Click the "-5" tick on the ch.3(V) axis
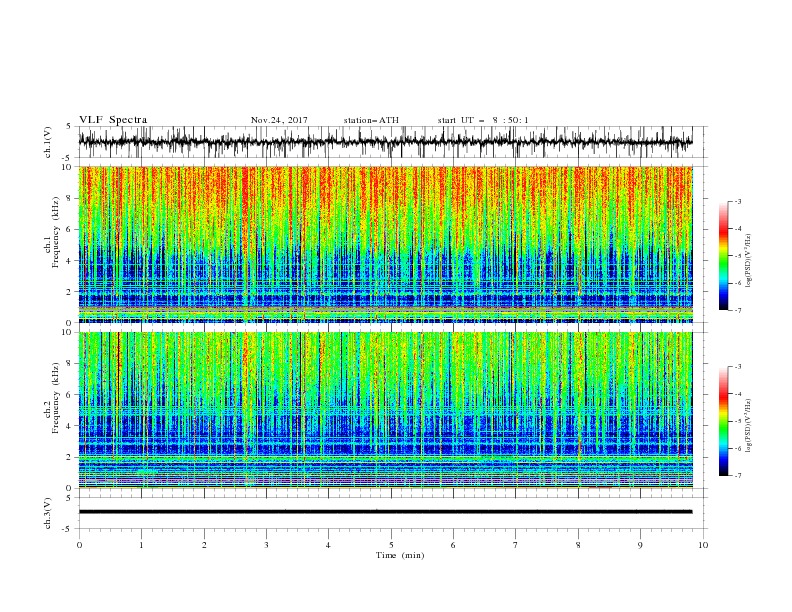792x612 pixels. point(68,529)
